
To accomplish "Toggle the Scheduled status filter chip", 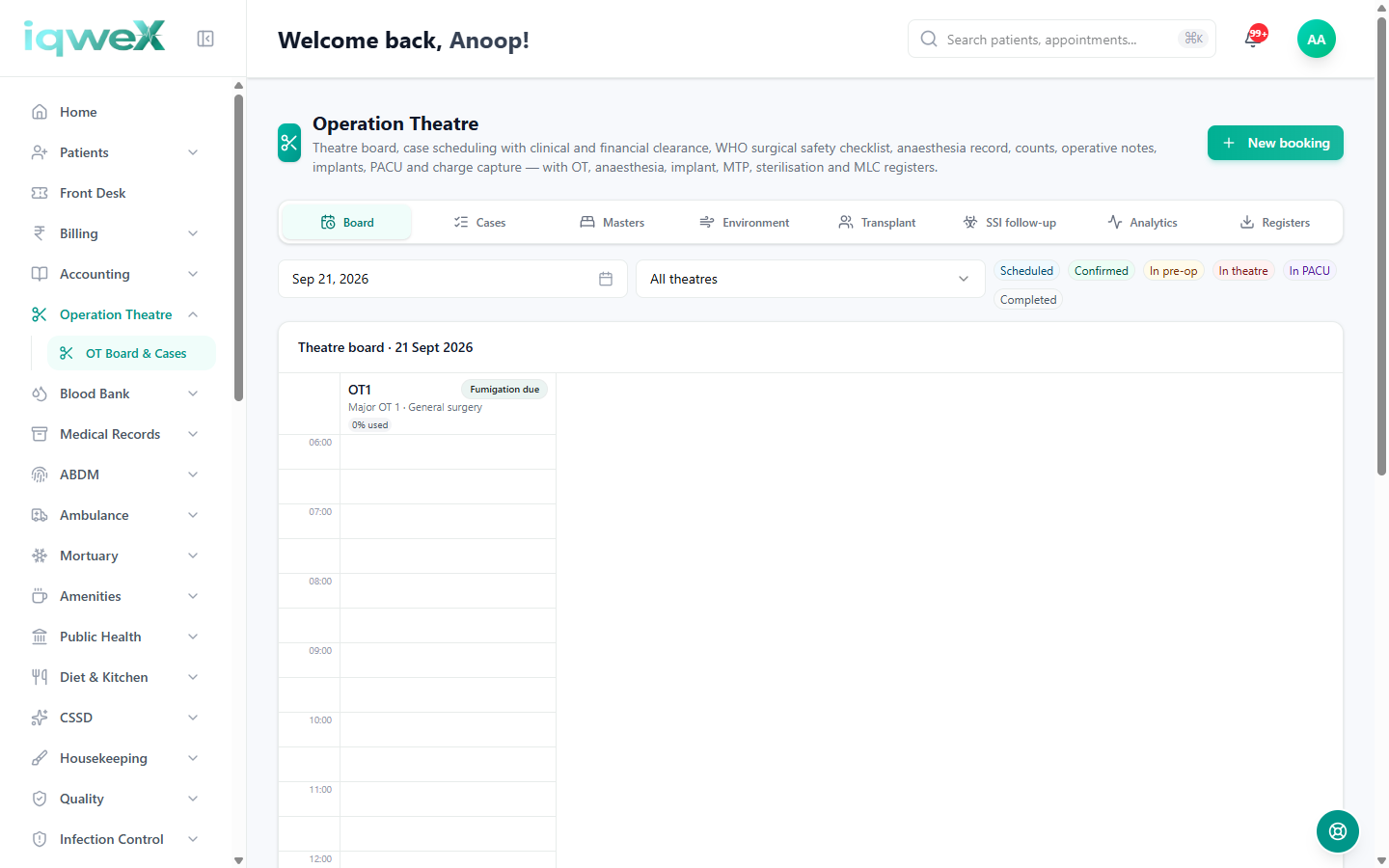I will coord(1026,271).
